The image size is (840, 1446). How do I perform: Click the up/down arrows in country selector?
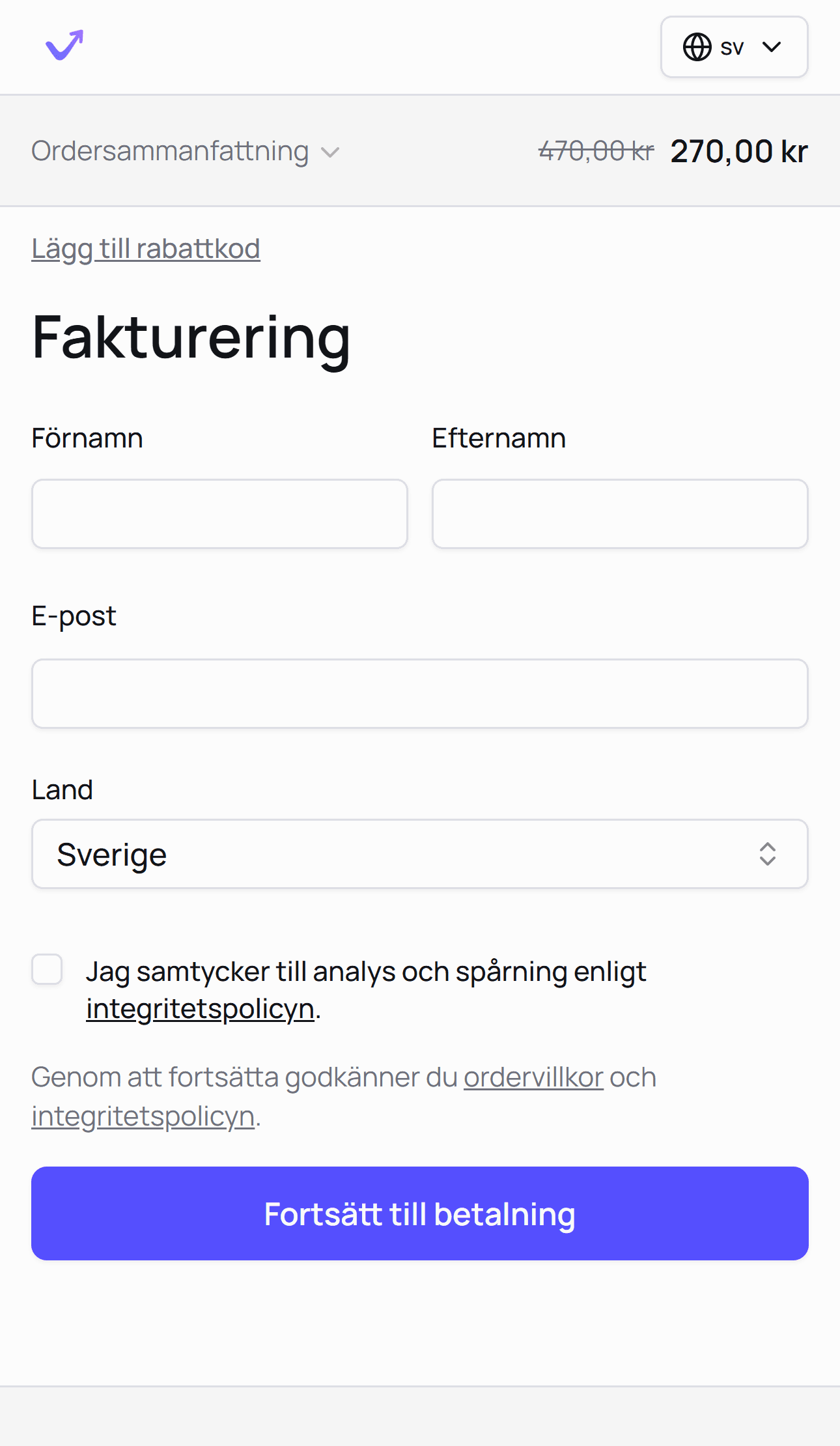tap(768, 854)
